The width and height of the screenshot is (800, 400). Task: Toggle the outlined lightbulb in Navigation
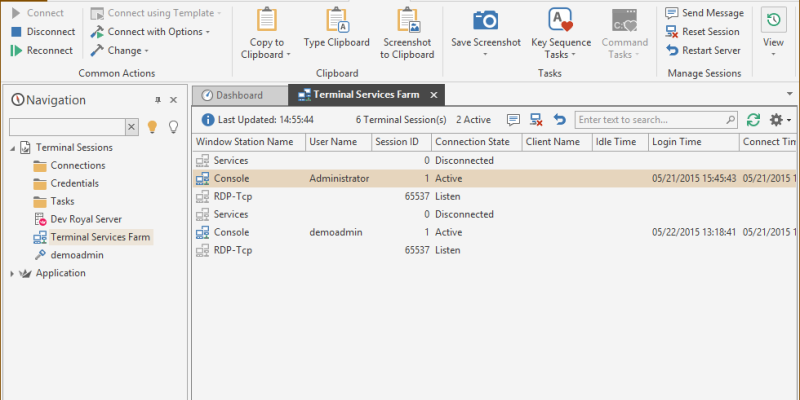(x=173, y=127)
